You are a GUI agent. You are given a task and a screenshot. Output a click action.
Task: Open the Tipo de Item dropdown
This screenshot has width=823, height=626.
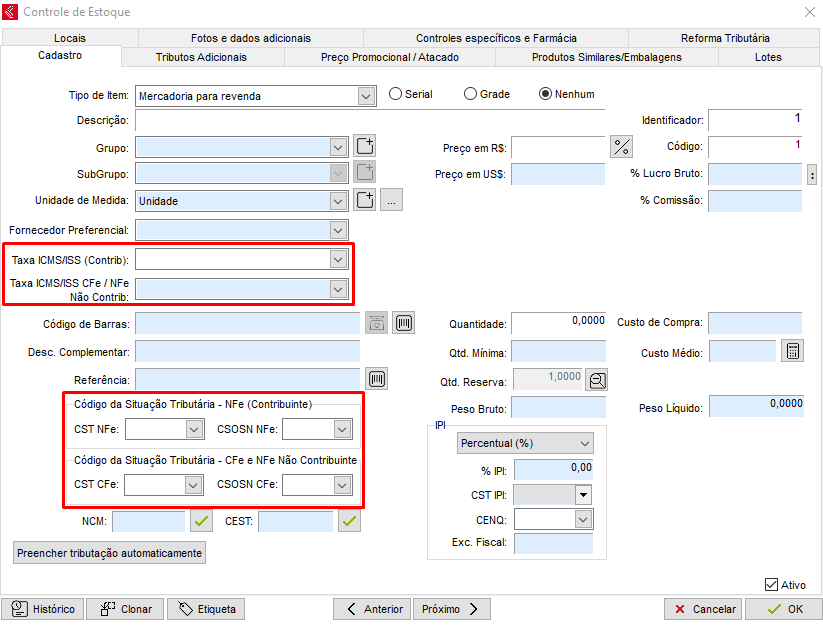click(366, 96)
